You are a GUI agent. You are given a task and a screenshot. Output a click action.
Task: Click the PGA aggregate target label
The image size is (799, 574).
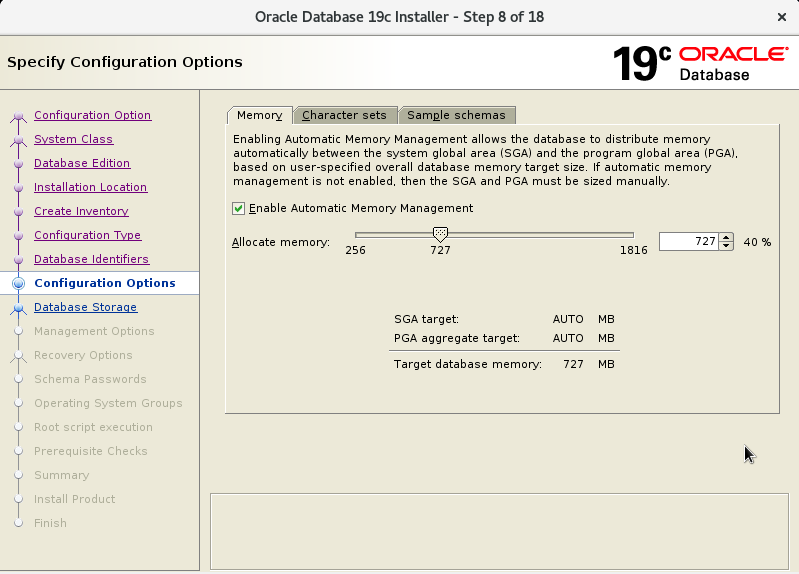click(457, 338)
